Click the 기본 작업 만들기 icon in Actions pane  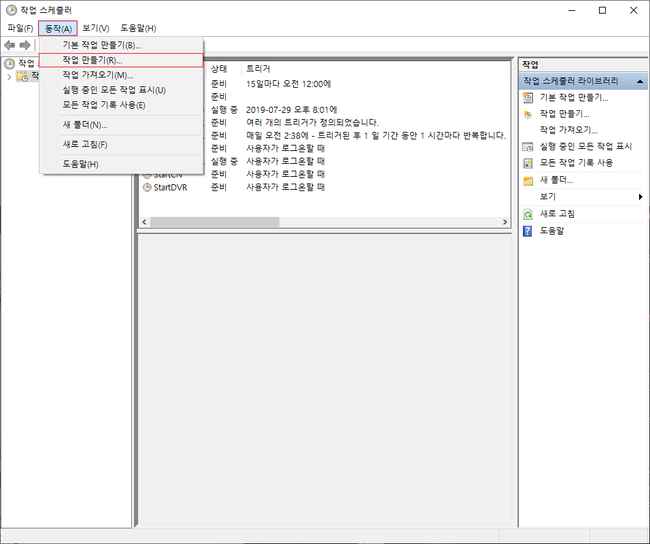pos(528,98)
